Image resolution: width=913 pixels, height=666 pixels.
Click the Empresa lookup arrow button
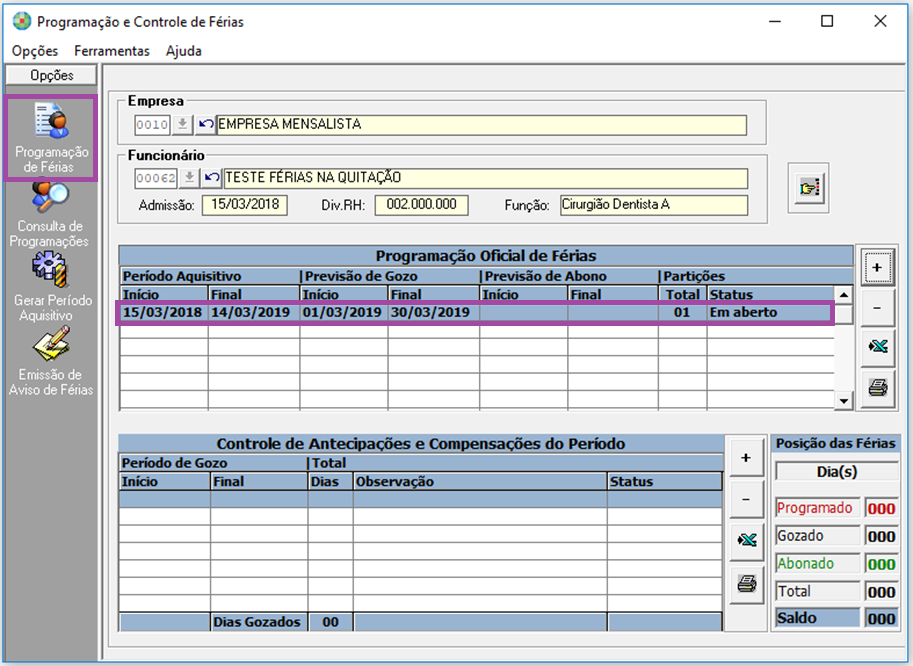coord(182,125)
